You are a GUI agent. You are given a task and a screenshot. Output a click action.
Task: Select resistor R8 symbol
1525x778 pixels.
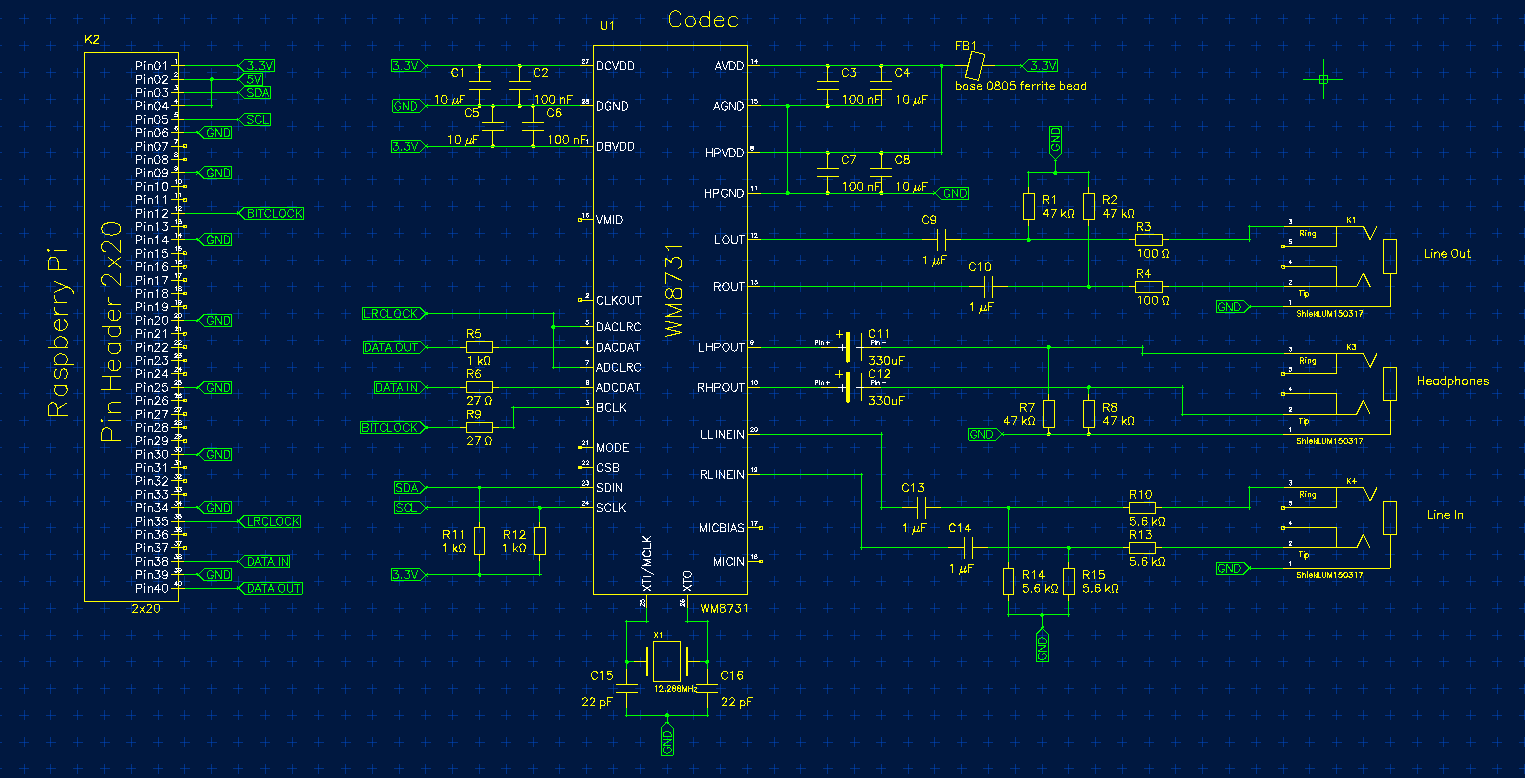[x=1089, y=414]
